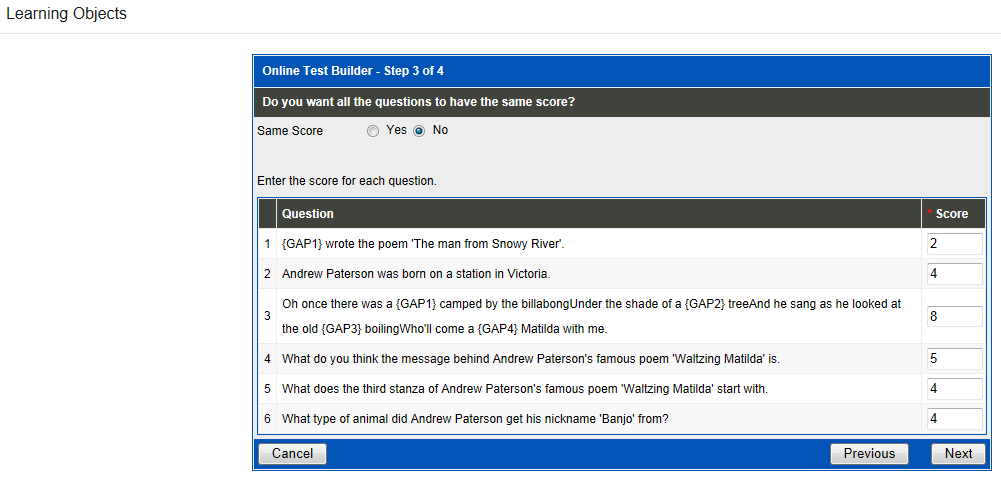
Task: Click the Learning Objects page heading
Action: (67, 15)
